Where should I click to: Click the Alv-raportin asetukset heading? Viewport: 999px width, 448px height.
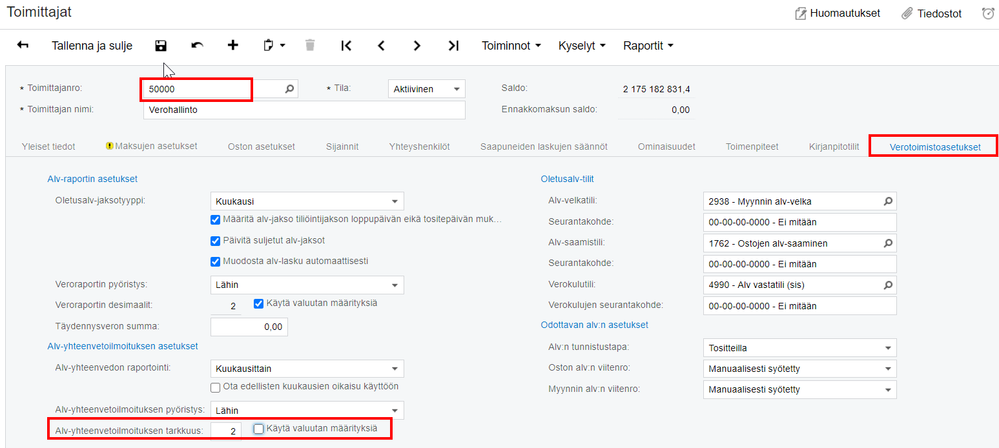click(x=92, y=180)
